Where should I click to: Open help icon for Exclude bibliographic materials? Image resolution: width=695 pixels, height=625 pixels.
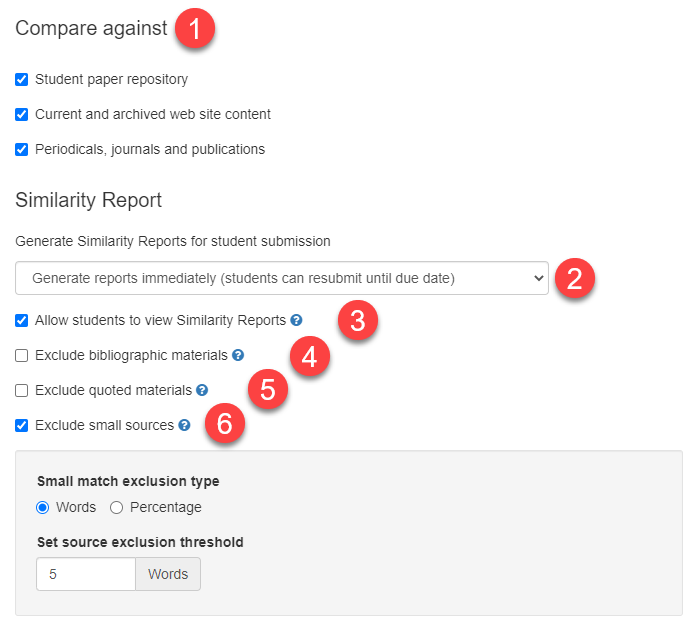tap(238, 355)
